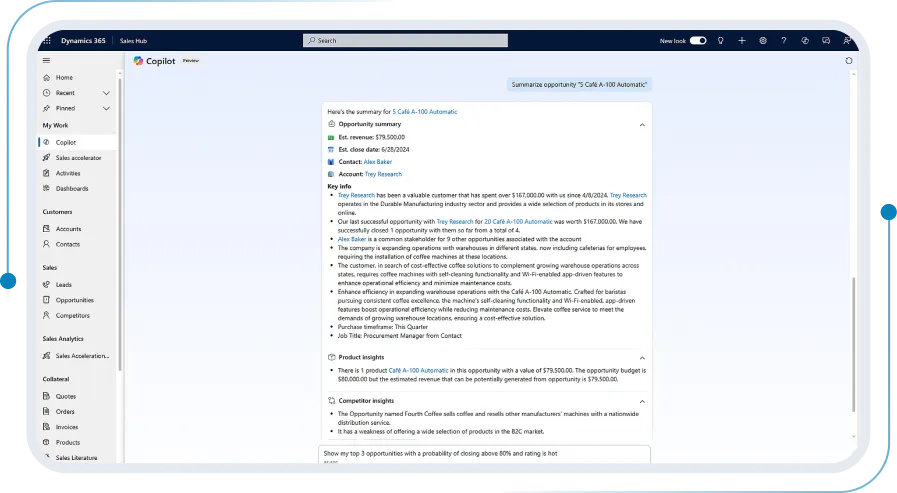Click the Leads sidebar icon
Screen dimensions: 897x493
[46, 284]
